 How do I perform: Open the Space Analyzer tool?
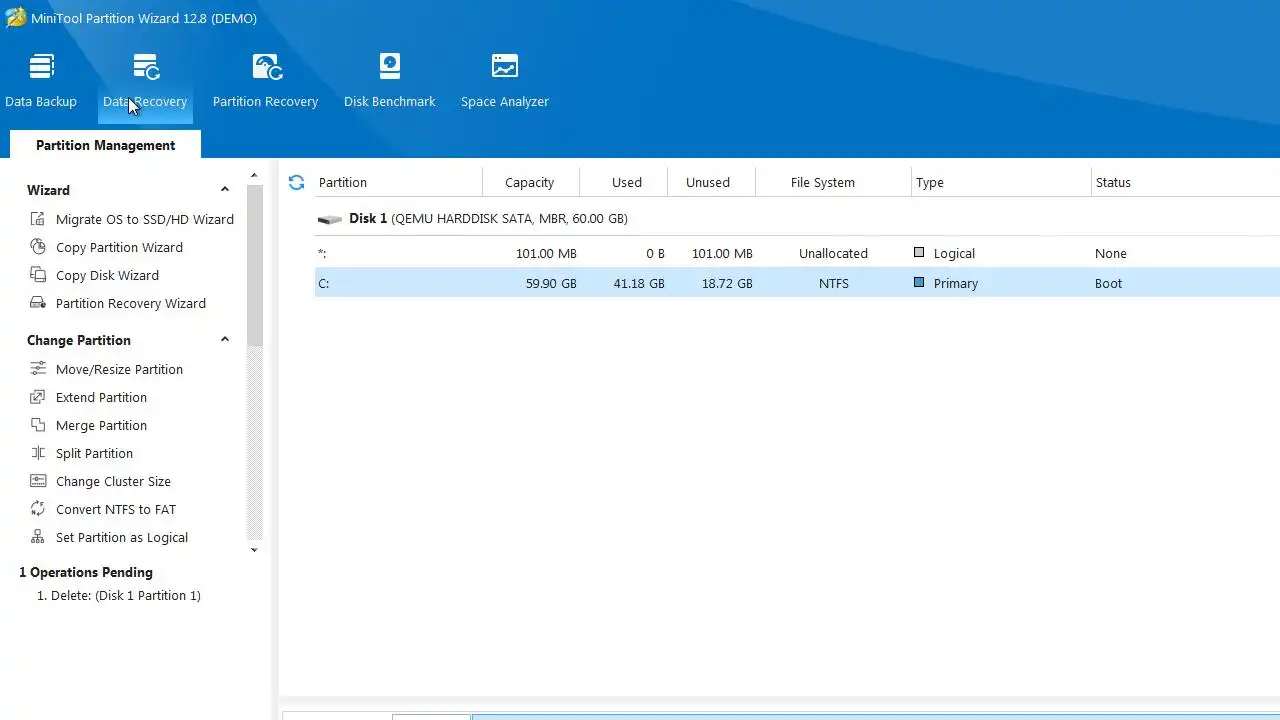tap(505, 81)
